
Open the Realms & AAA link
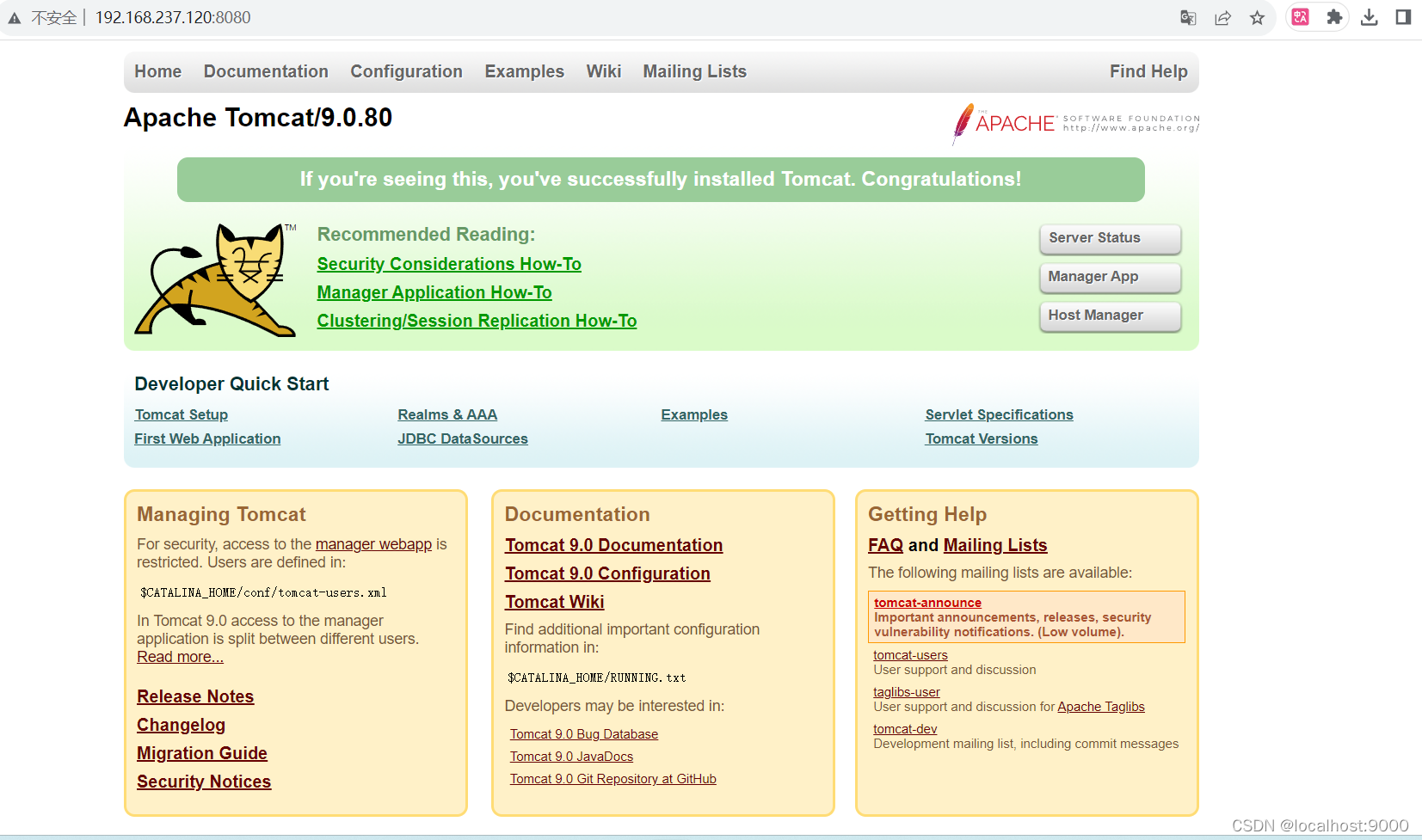[447, 414]
